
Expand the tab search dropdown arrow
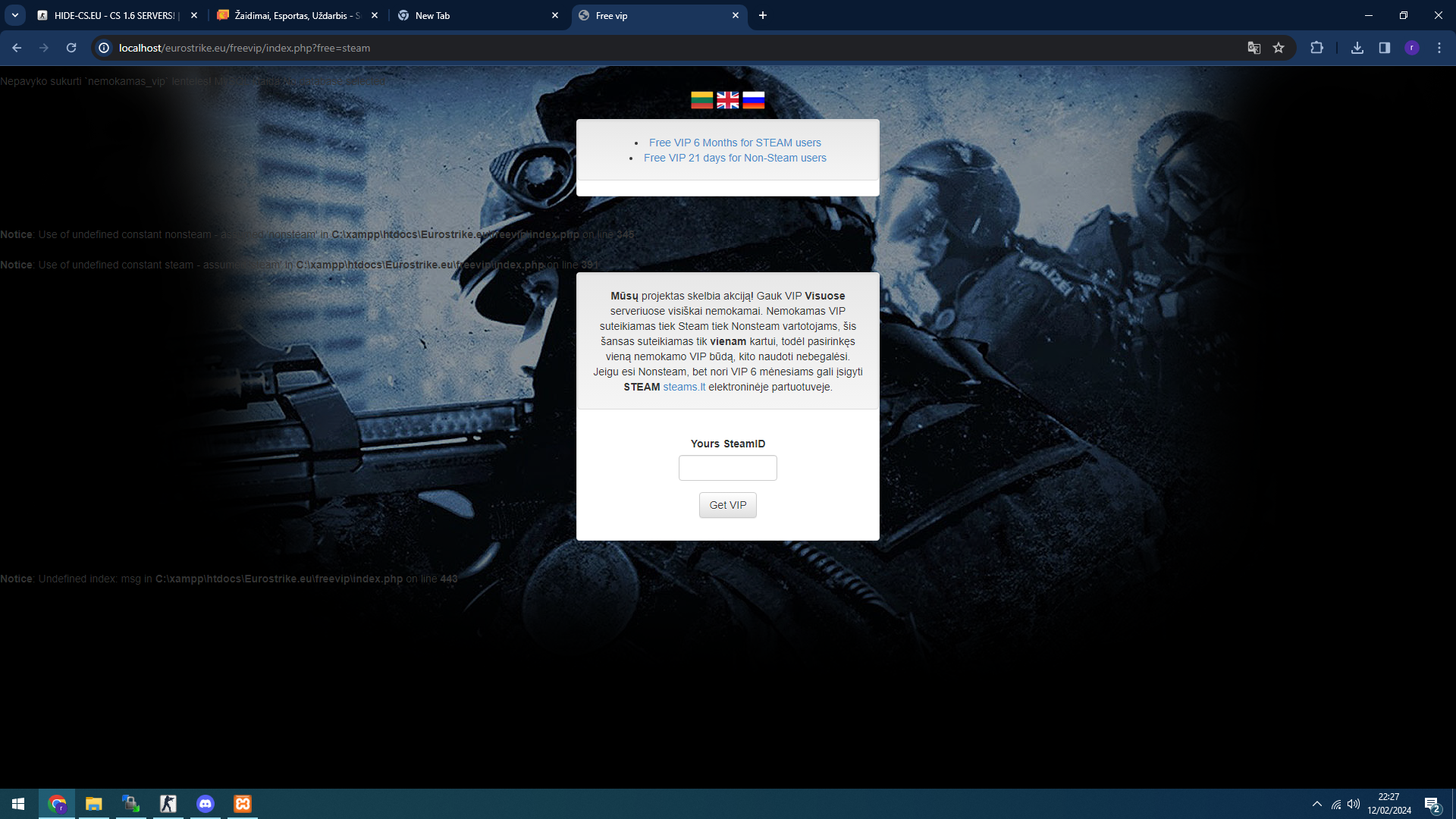(14, 15)
